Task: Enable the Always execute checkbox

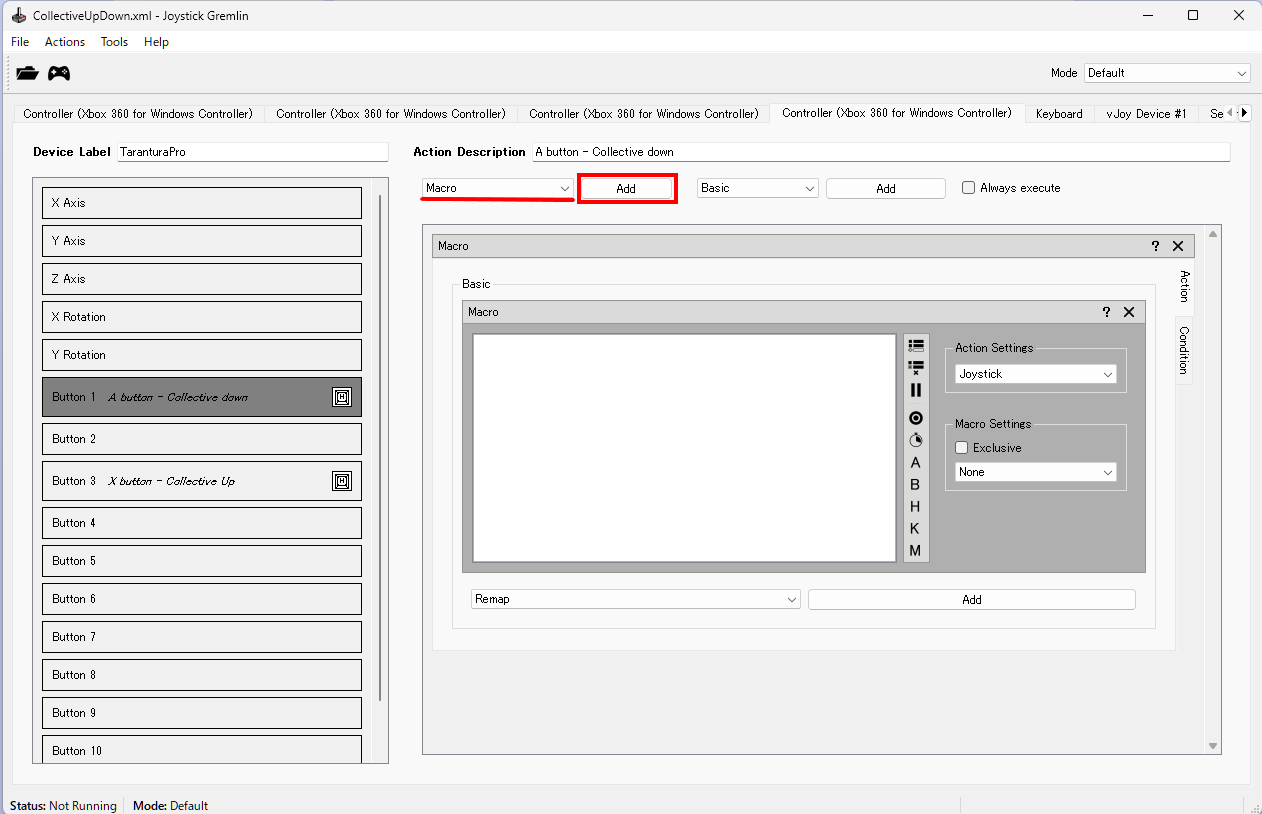Action: click(x=968, y=188)
